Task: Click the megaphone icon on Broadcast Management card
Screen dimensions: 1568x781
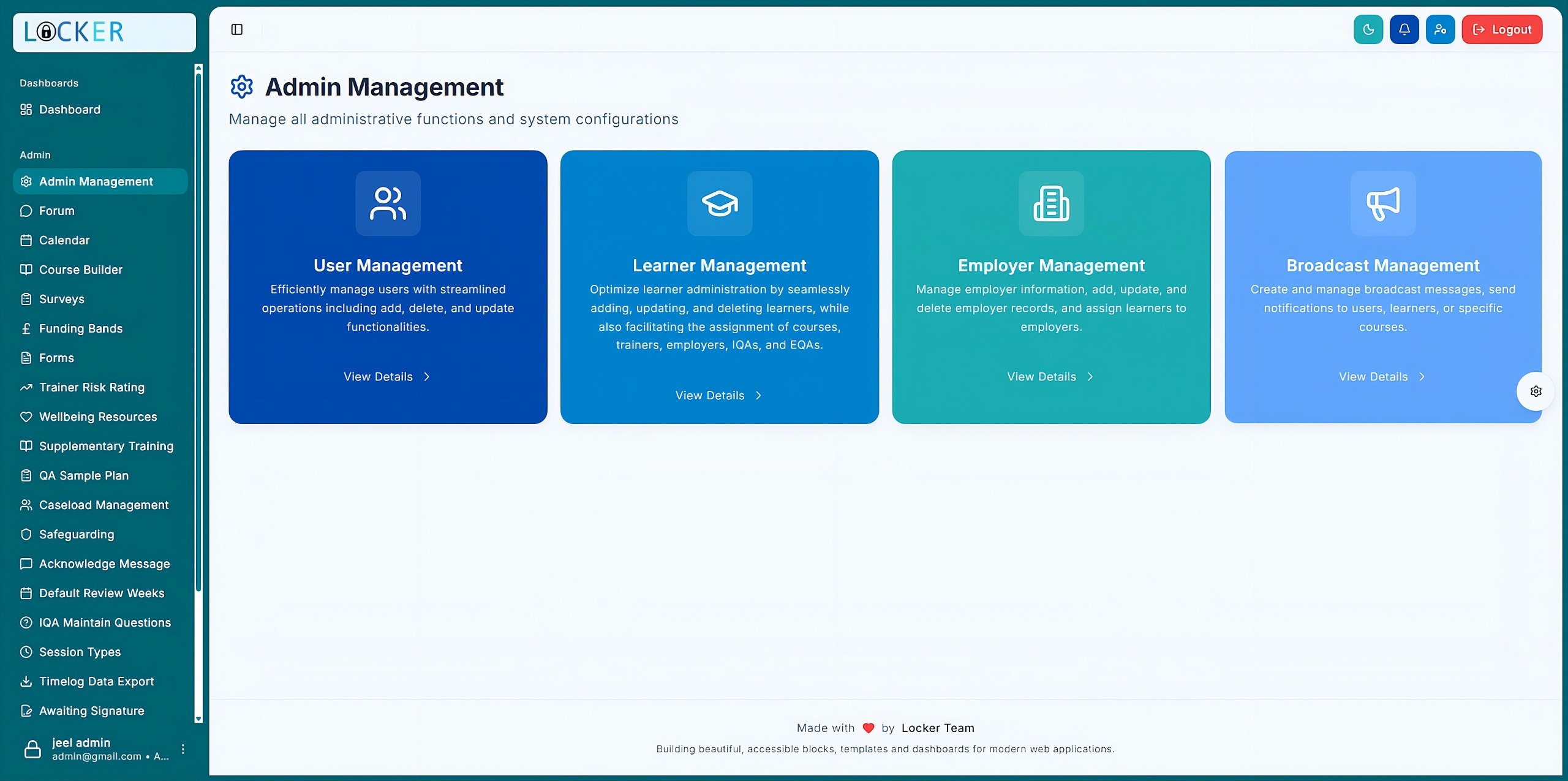Action: [1382, 203]
